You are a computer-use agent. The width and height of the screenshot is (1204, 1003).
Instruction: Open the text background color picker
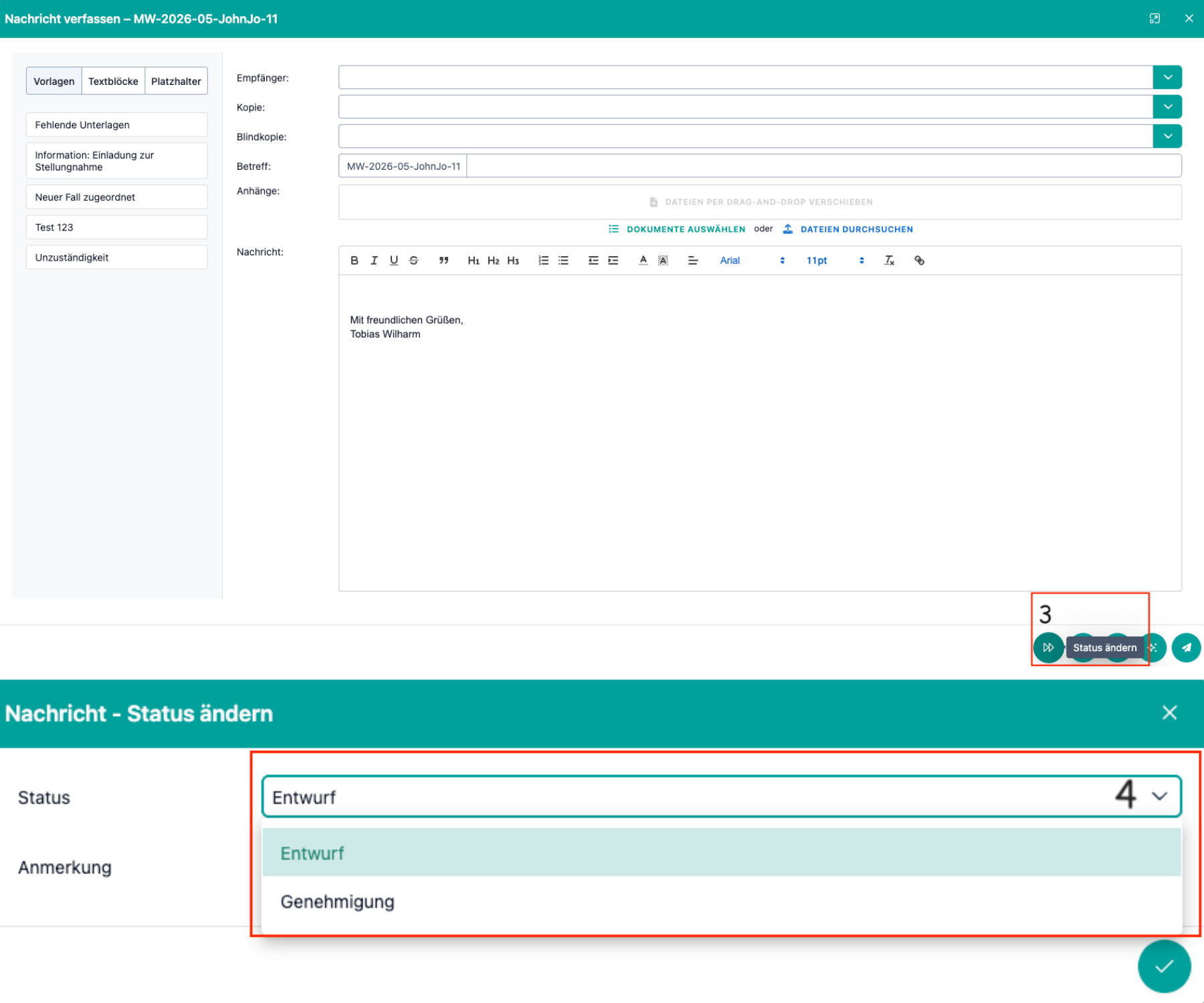[x=663, y=261]
